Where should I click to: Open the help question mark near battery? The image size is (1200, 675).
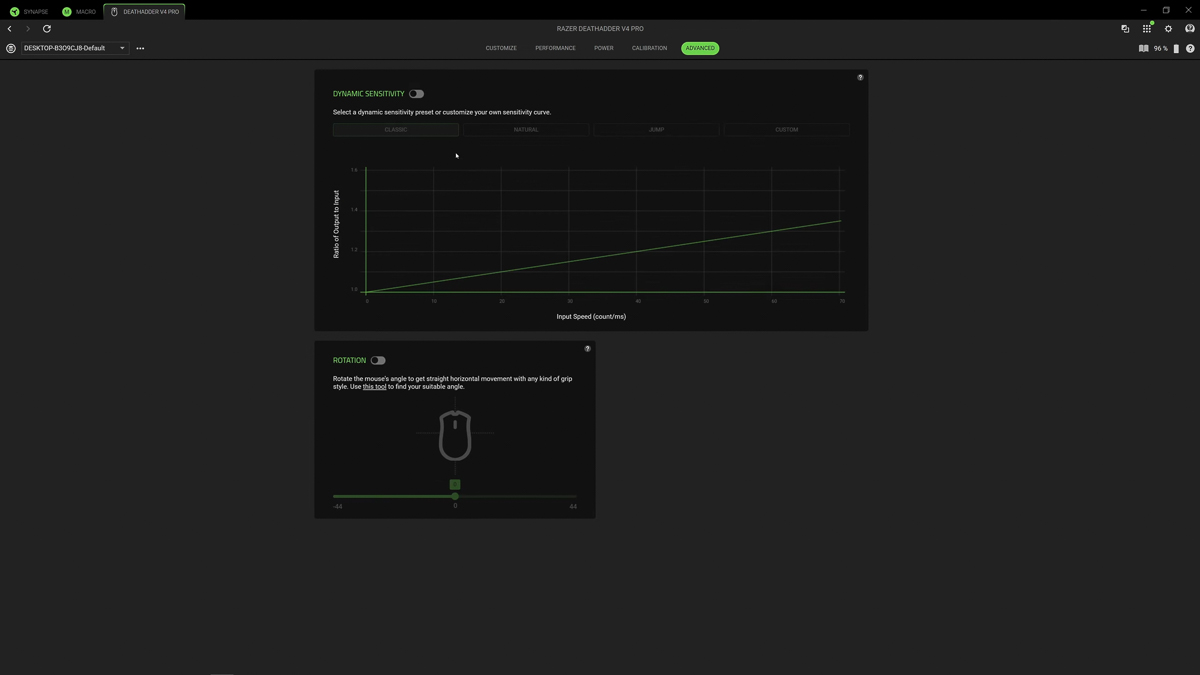1190,48
